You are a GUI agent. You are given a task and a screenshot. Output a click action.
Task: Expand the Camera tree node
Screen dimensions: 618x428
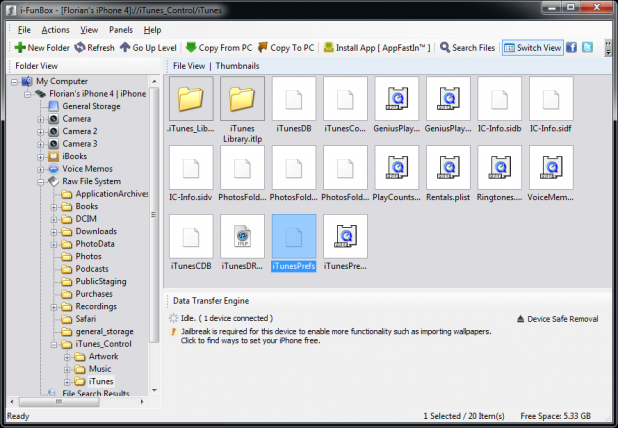[41, 119]
